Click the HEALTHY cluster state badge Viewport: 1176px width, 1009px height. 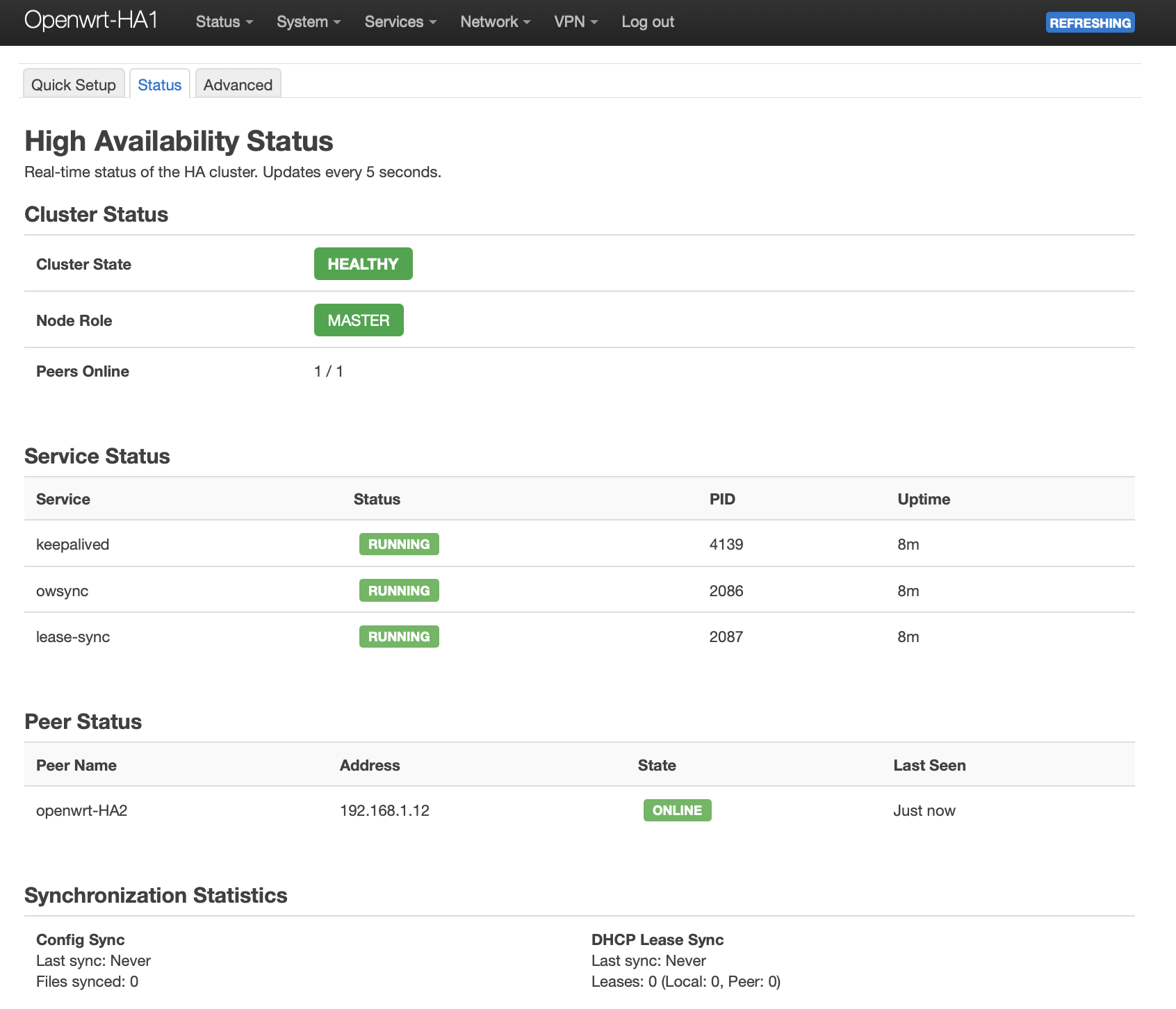363,264
